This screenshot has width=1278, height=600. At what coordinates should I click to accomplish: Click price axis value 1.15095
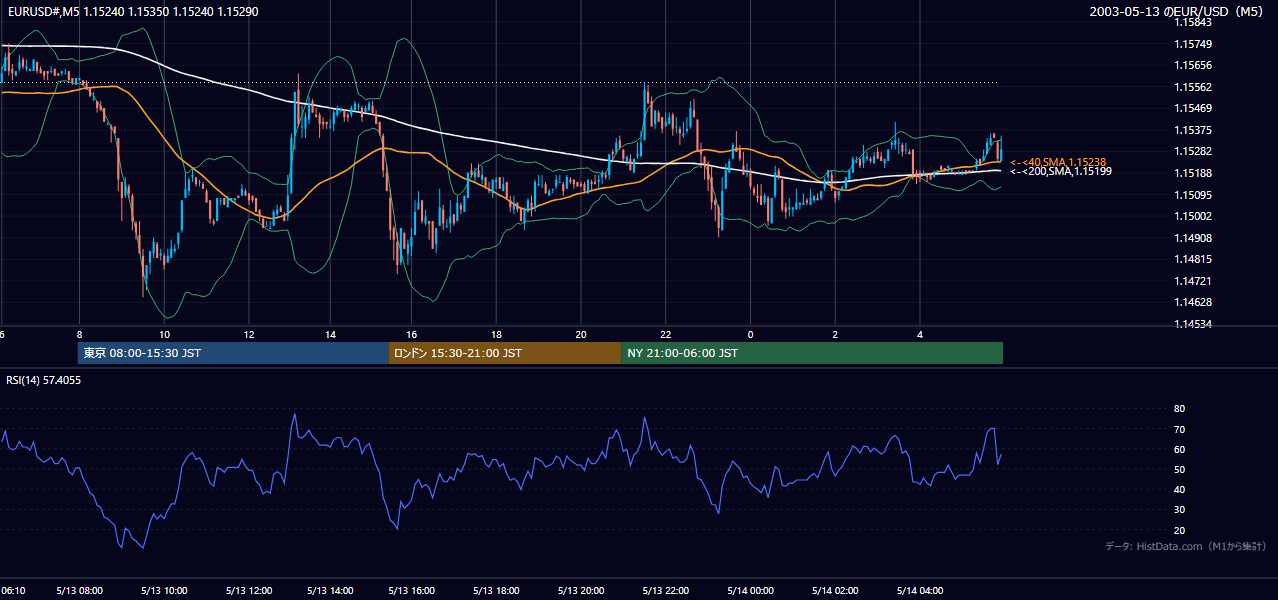[1192, 195]
